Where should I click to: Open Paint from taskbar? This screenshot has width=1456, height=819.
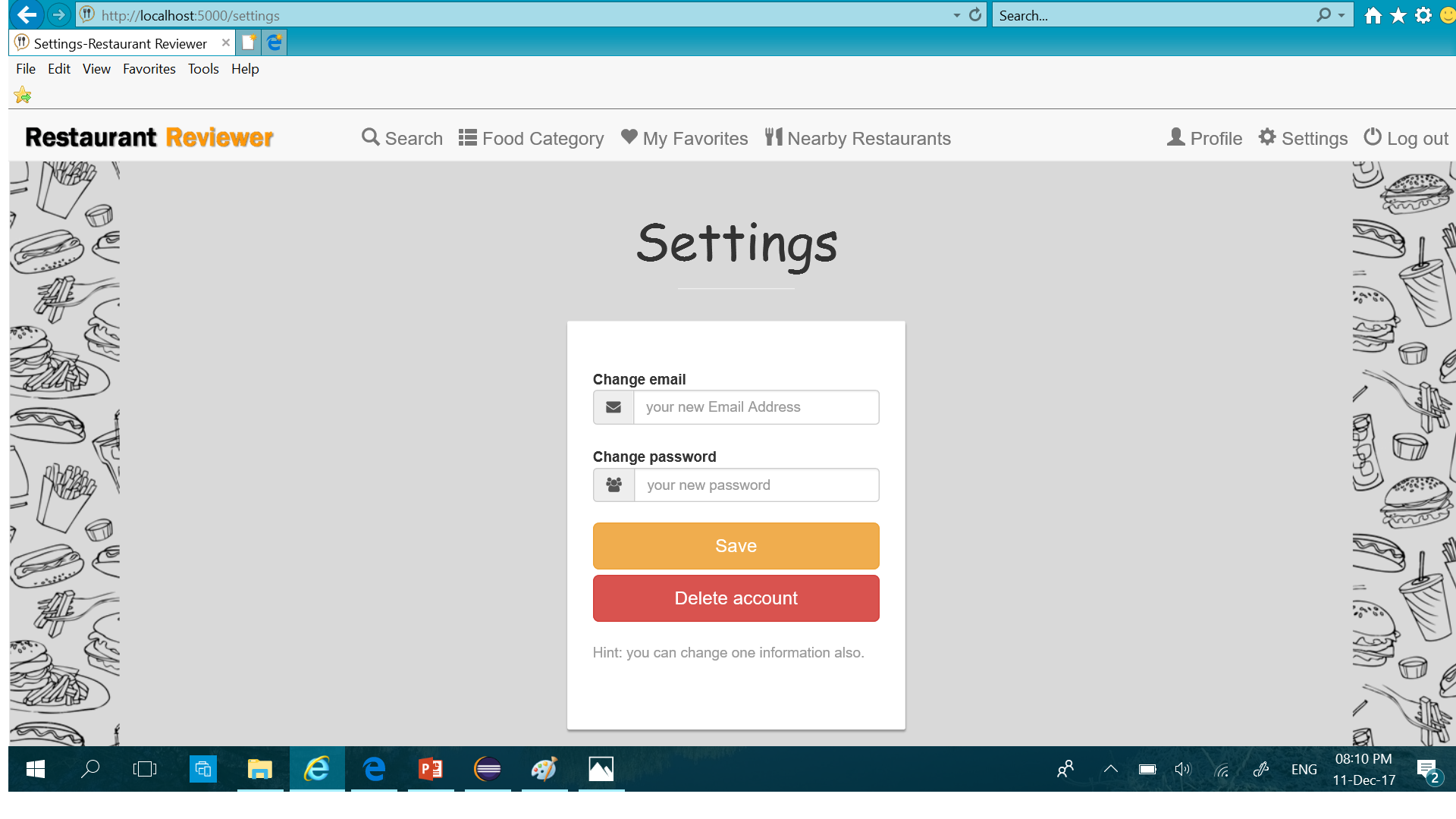(x=544, y=769)
